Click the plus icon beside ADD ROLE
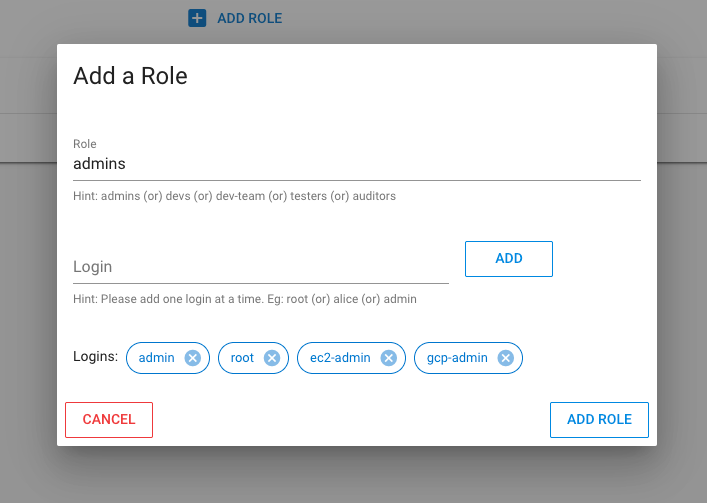This screenshot has height=503, width=707. coord(198,18)
